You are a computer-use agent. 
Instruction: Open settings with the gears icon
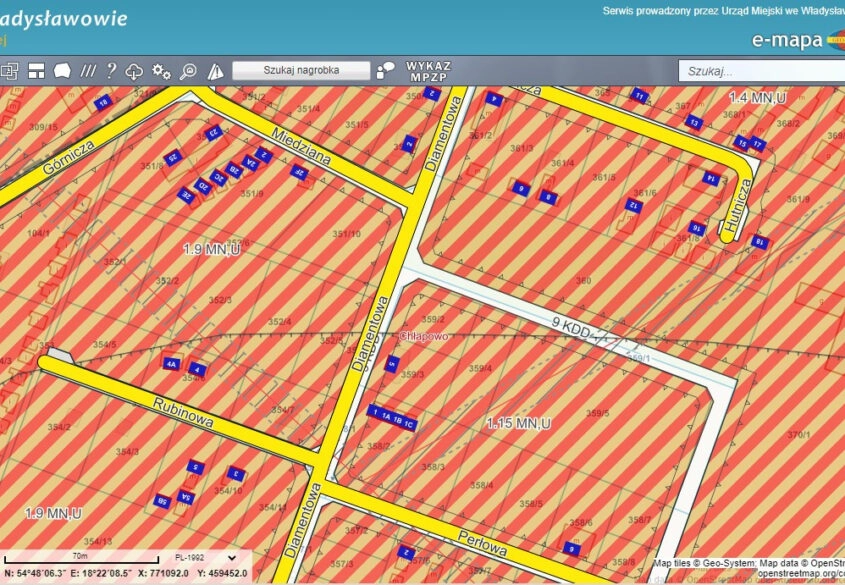[x=161, y=71]
